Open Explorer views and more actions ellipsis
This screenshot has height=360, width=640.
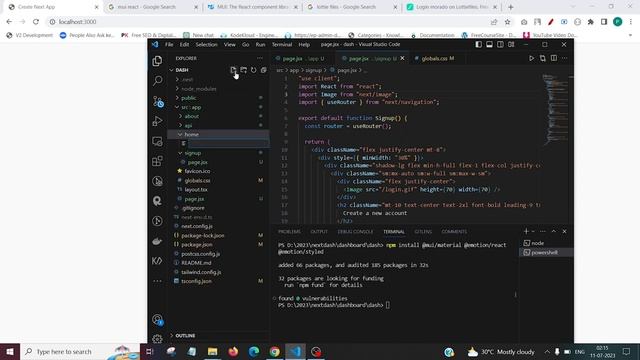(x=260, y=58)
